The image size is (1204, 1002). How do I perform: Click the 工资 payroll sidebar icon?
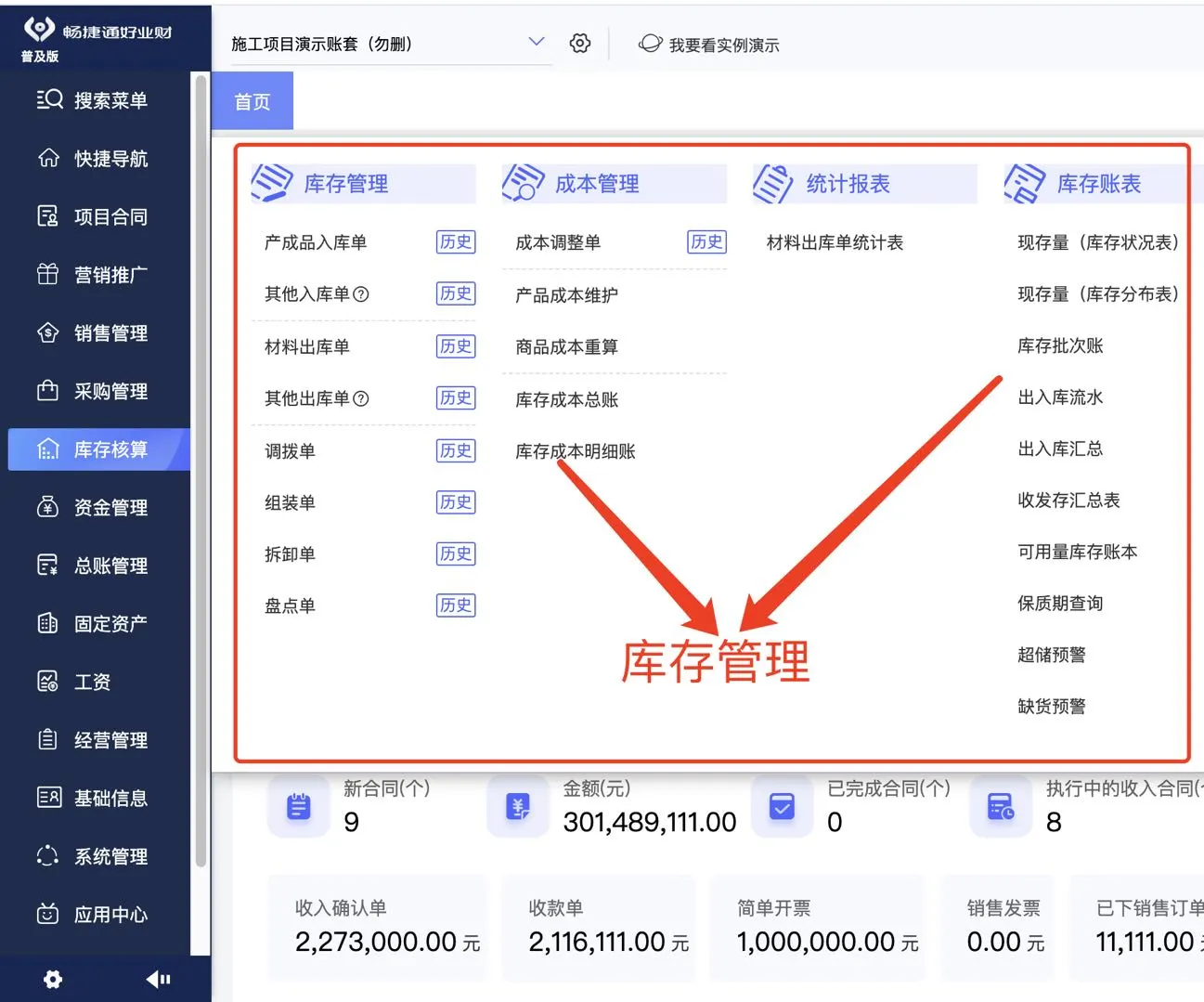tap(49, 681)
